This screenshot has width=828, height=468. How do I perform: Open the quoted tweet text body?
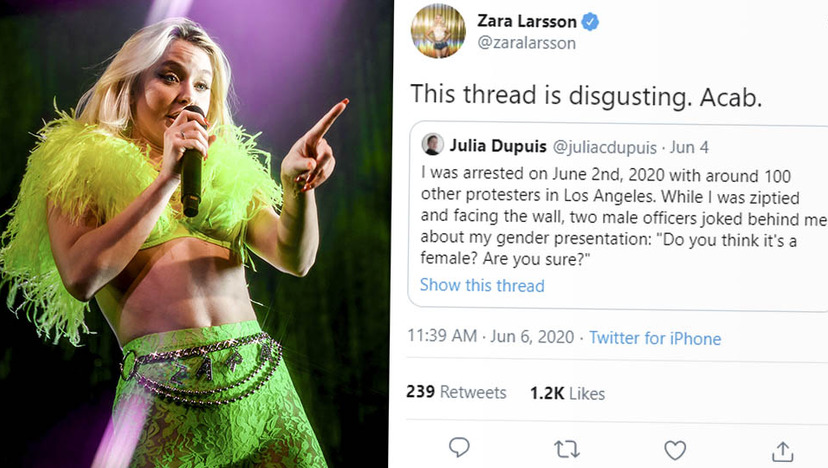pyautogui.click(x=623, y=217)
